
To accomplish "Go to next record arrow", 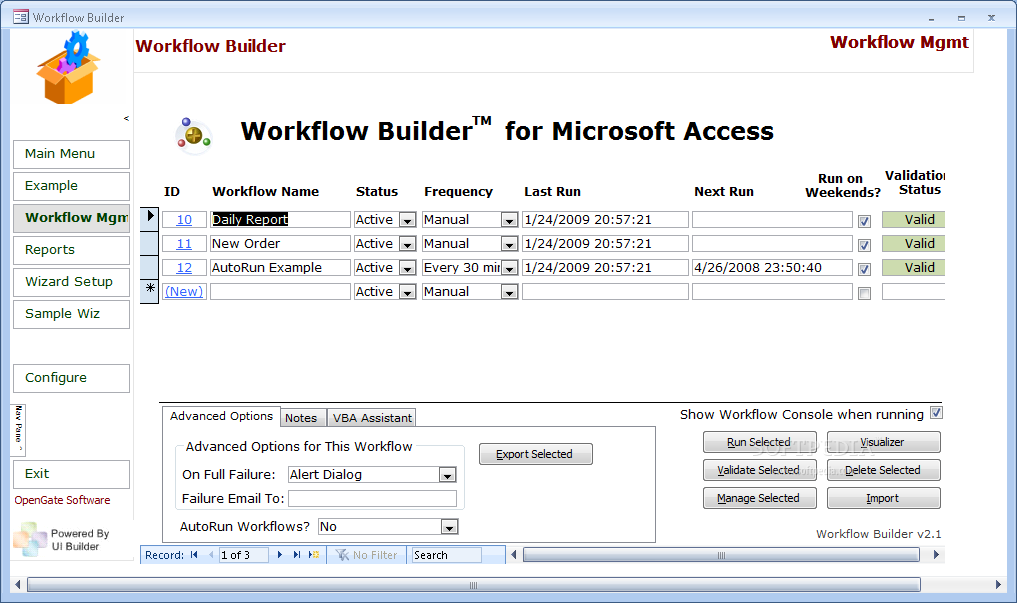I will coord(280,555).
